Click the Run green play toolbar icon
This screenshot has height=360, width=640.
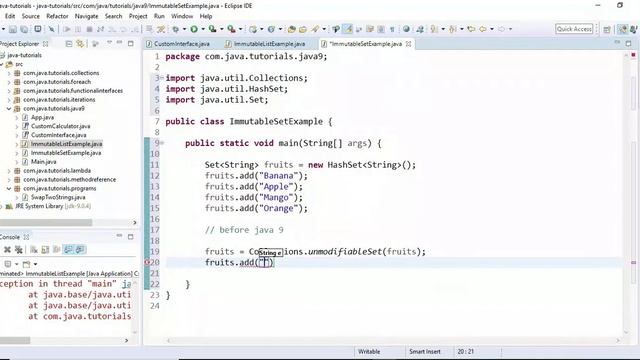point(194,29)
